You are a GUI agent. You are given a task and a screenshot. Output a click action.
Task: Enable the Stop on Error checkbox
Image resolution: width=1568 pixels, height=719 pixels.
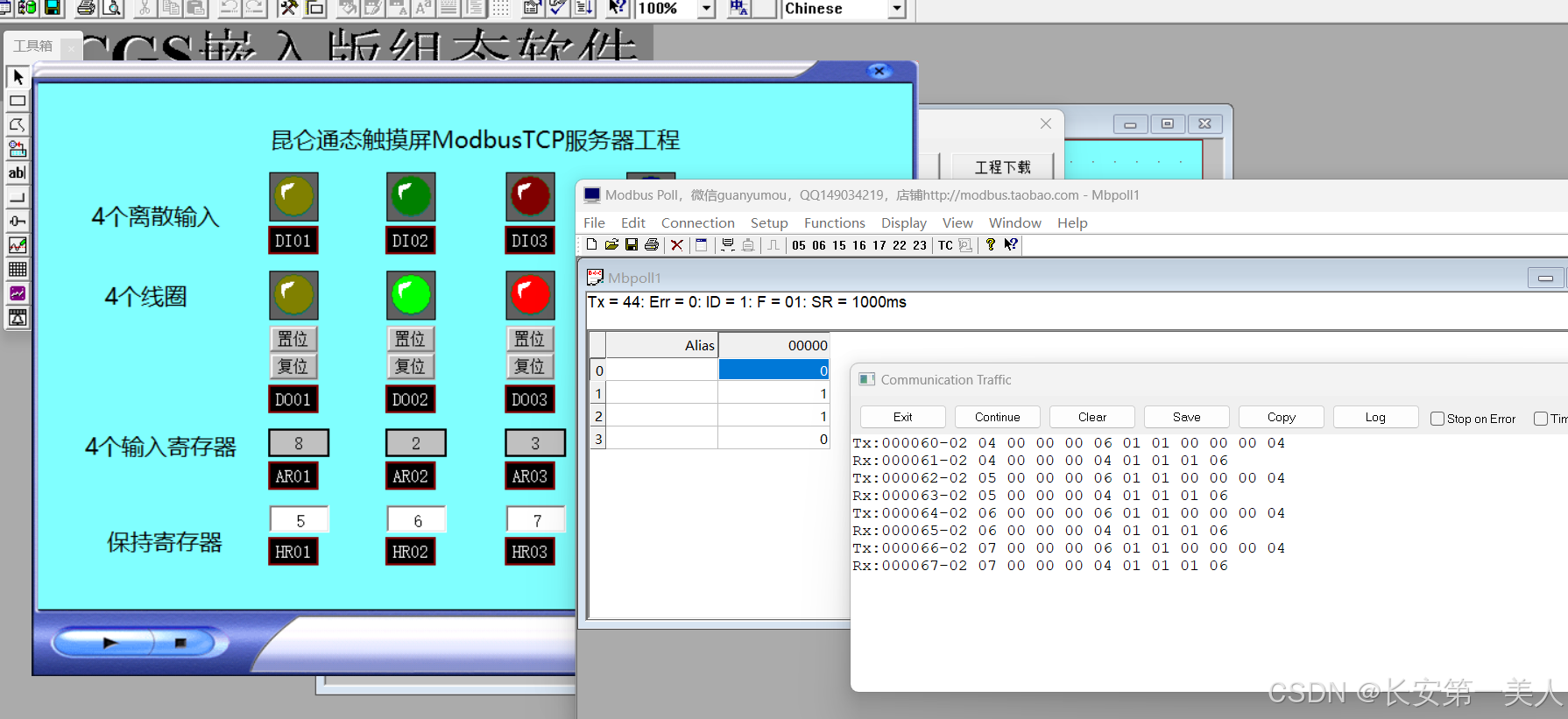pyautogui.click(x=1437, y=419)
